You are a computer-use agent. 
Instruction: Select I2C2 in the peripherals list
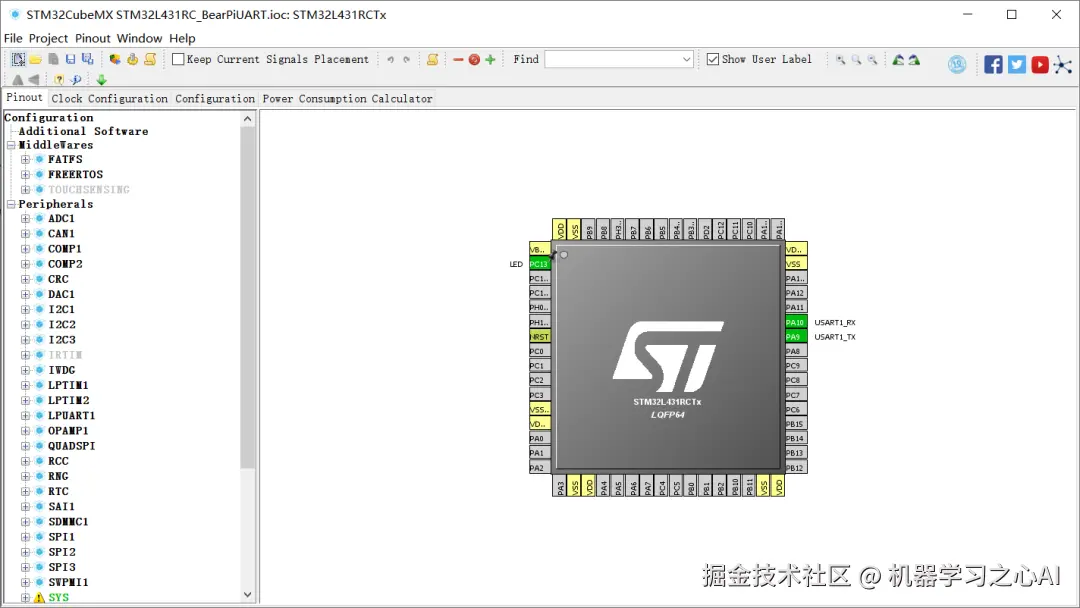click(x=62, y=325)
